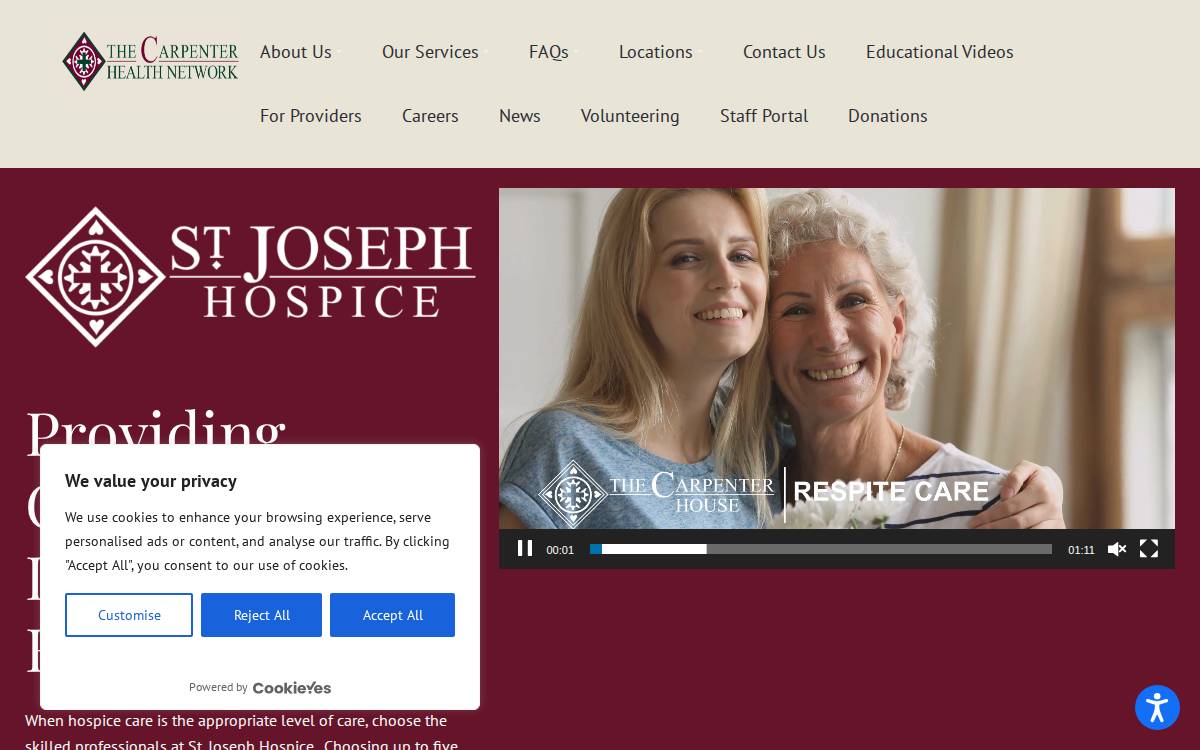Open Educational Videos page

click(940, 52)
